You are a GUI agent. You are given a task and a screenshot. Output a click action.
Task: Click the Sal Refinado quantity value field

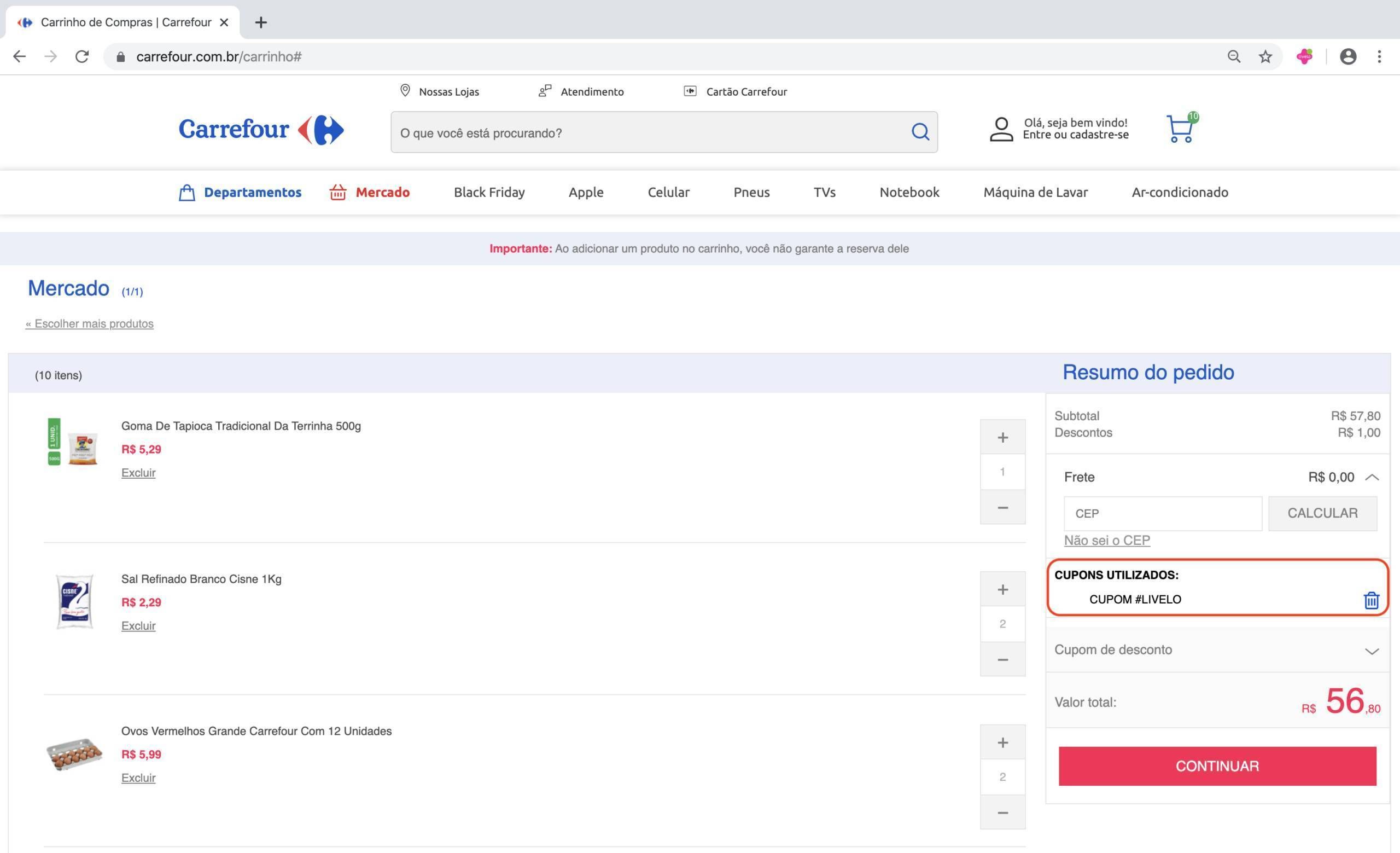coord(1002,624)
